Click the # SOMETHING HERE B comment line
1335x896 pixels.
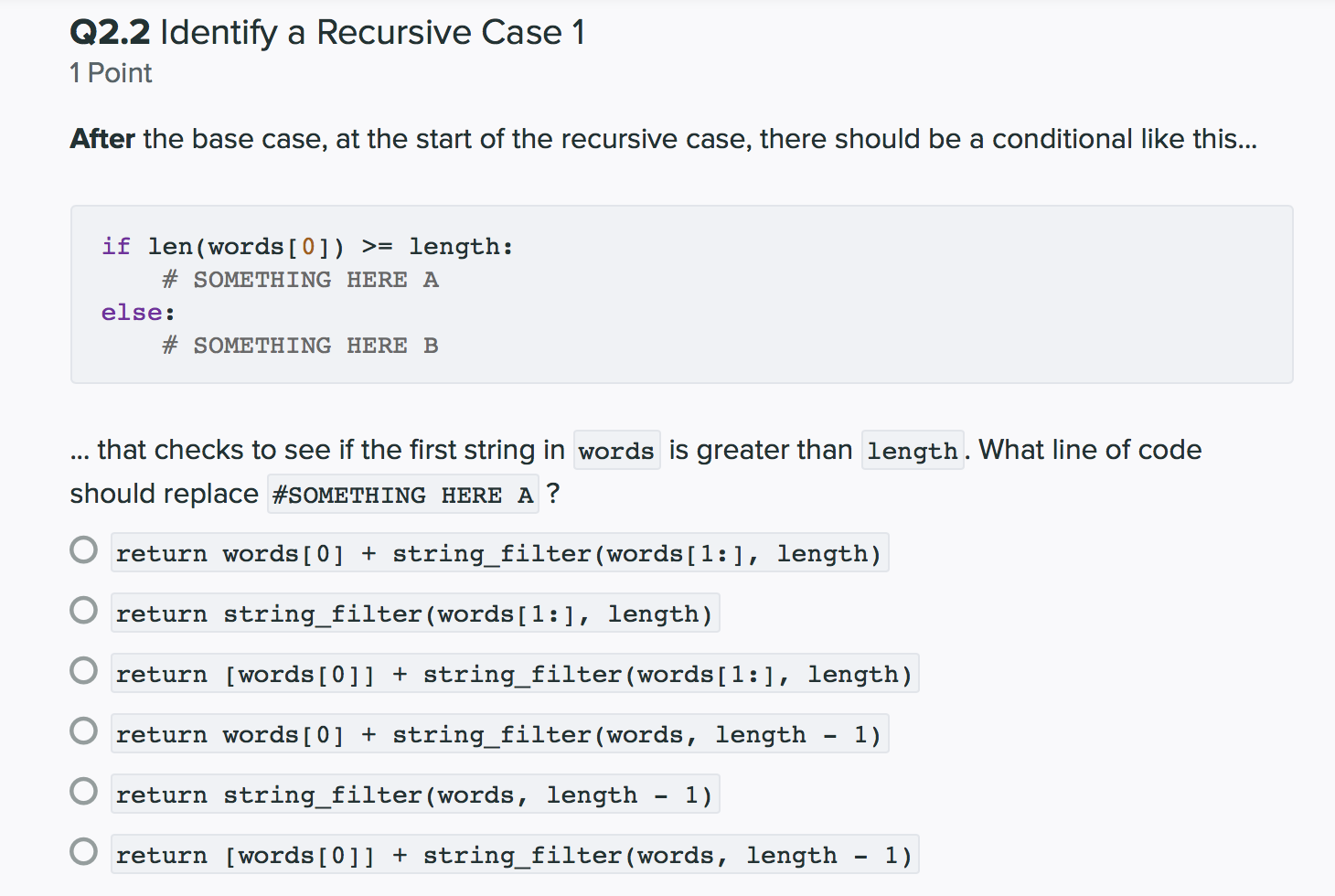300,346
